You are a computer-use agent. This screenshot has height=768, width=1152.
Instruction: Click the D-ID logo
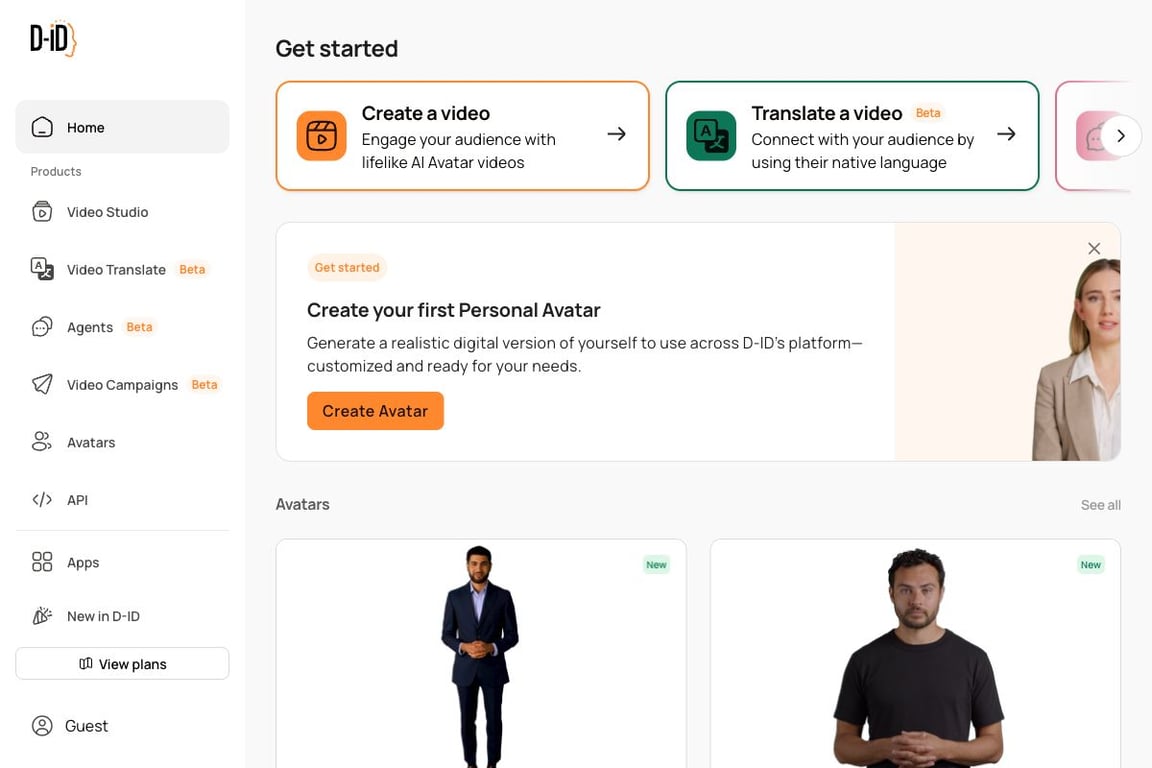(53, 39)
